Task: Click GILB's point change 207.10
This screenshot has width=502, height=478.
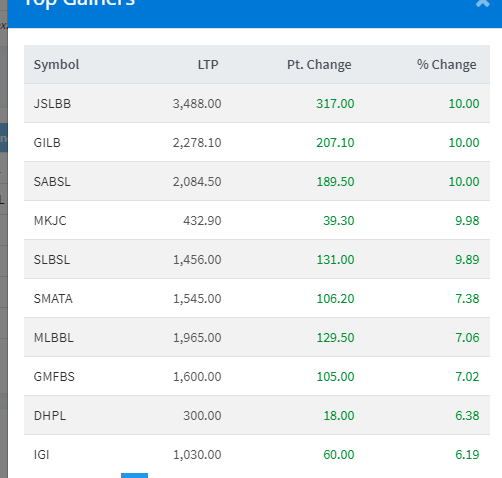Action: tap(335, 143)
